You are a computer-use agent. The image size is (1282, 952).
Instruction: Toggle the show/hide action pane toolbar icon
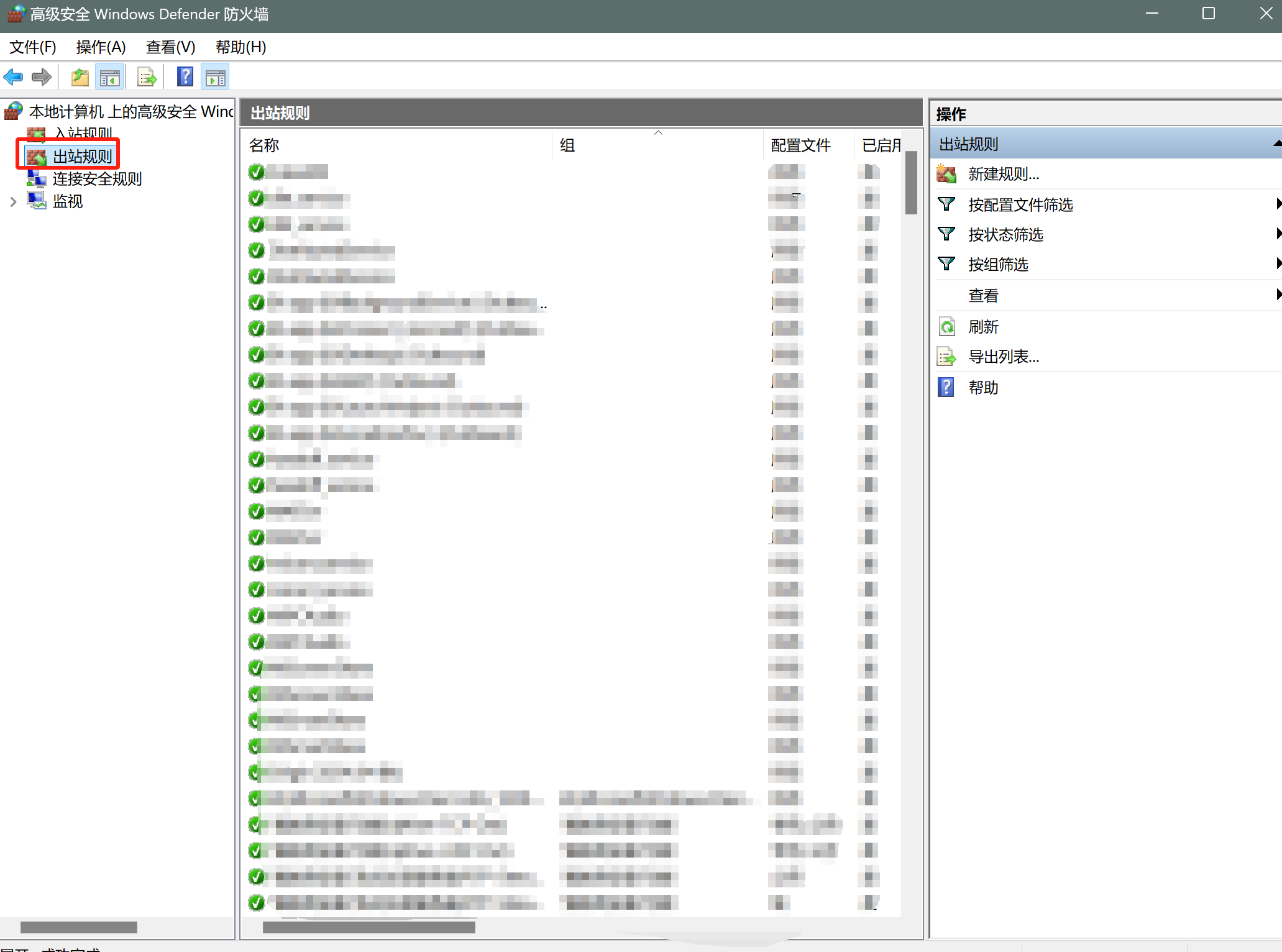pyautogui.click(x=216, y=78)
